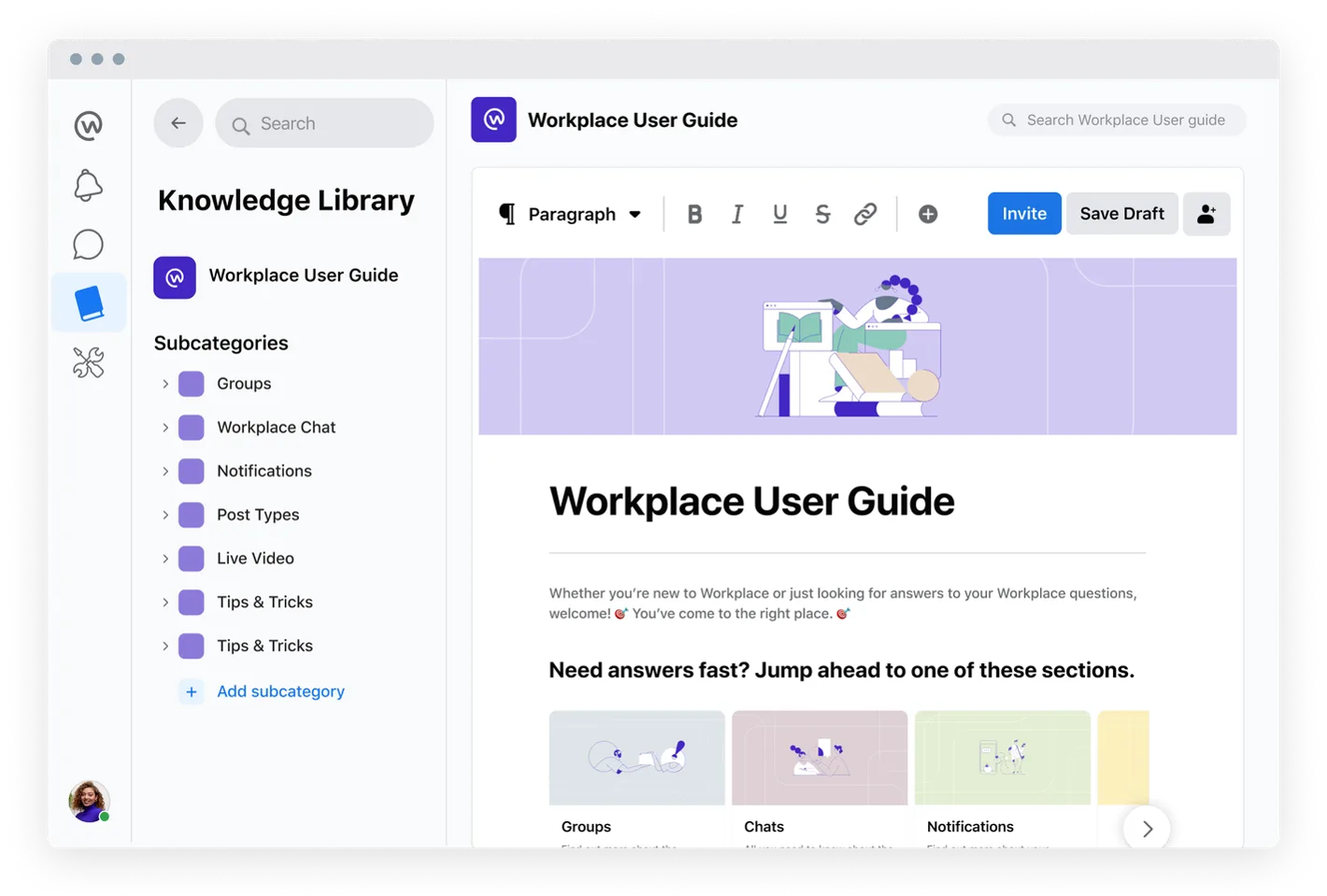Expand the Live Video subcategory chevron
Viewport: 1327px width, 896px height.
(165, 559)
